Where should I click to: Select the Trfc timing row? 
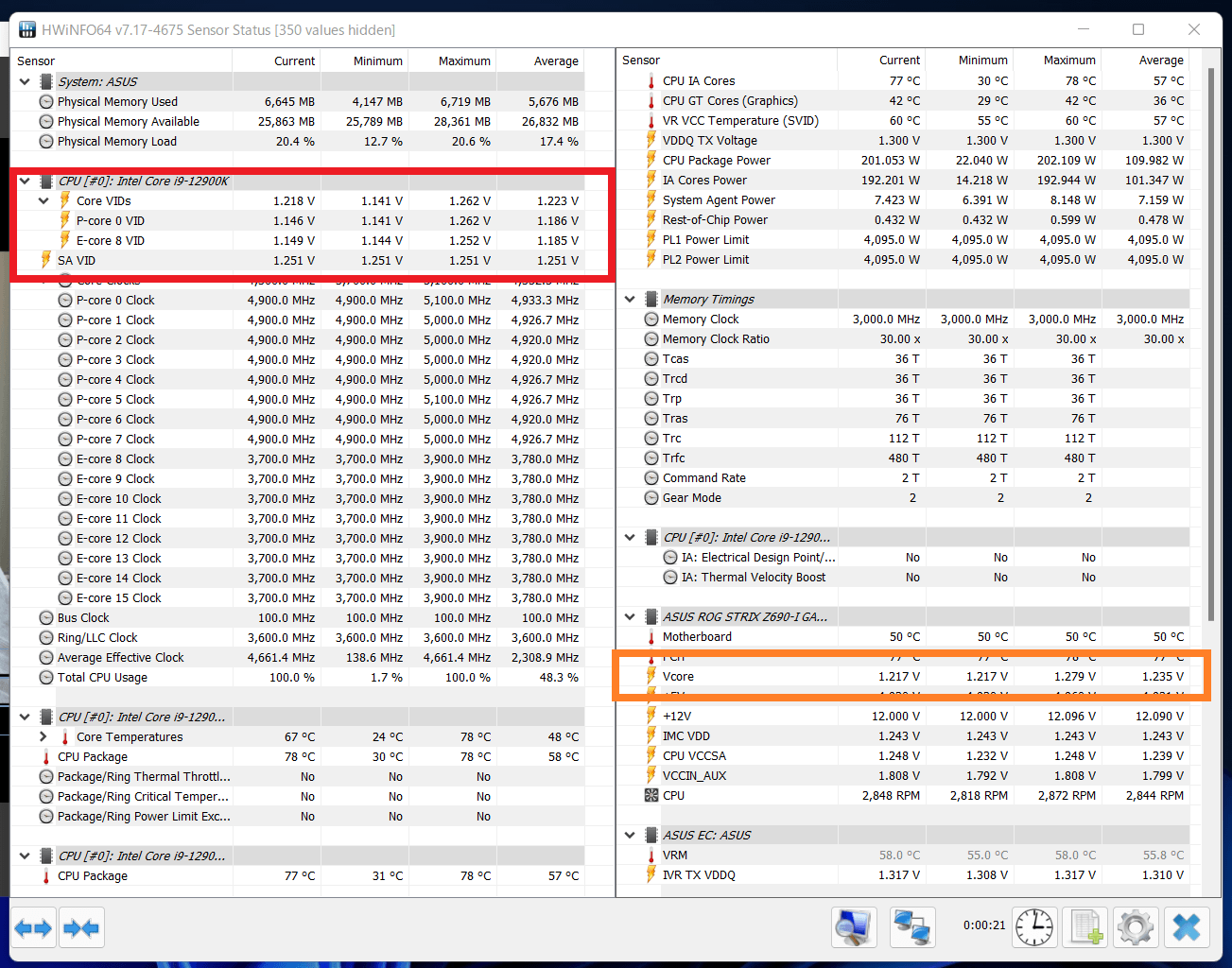pos(904,458)
